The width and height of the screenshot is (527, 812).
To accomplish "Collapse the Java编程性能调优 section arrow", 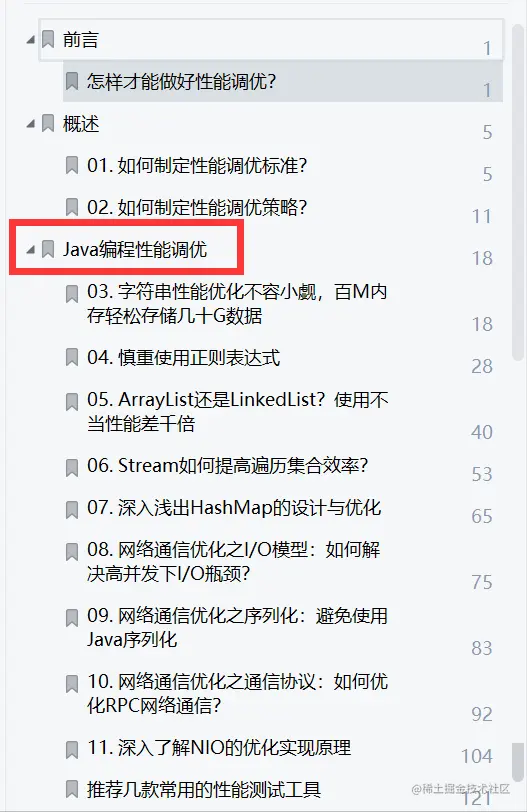I will point(31,250).
